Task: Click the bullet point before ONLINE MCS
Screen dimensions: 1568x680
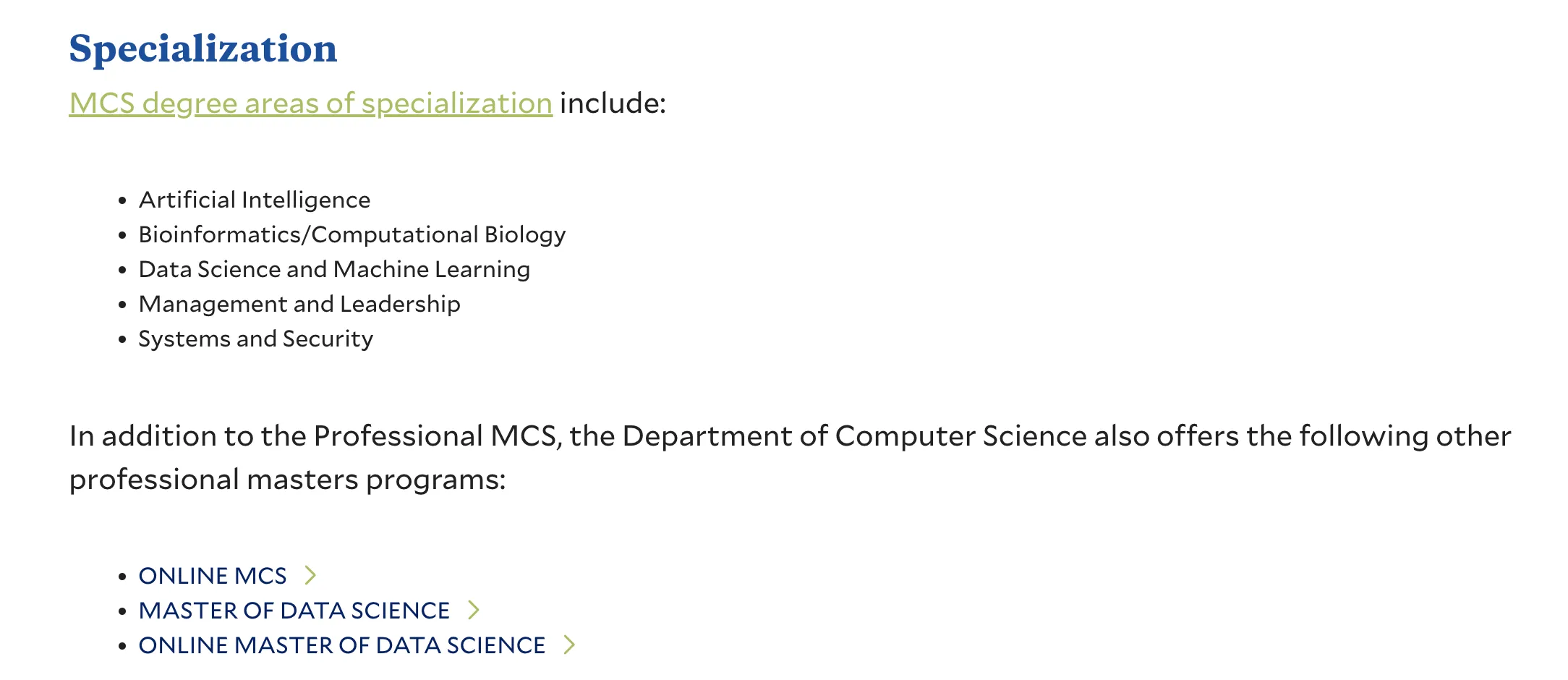Action: coord(122,577)
